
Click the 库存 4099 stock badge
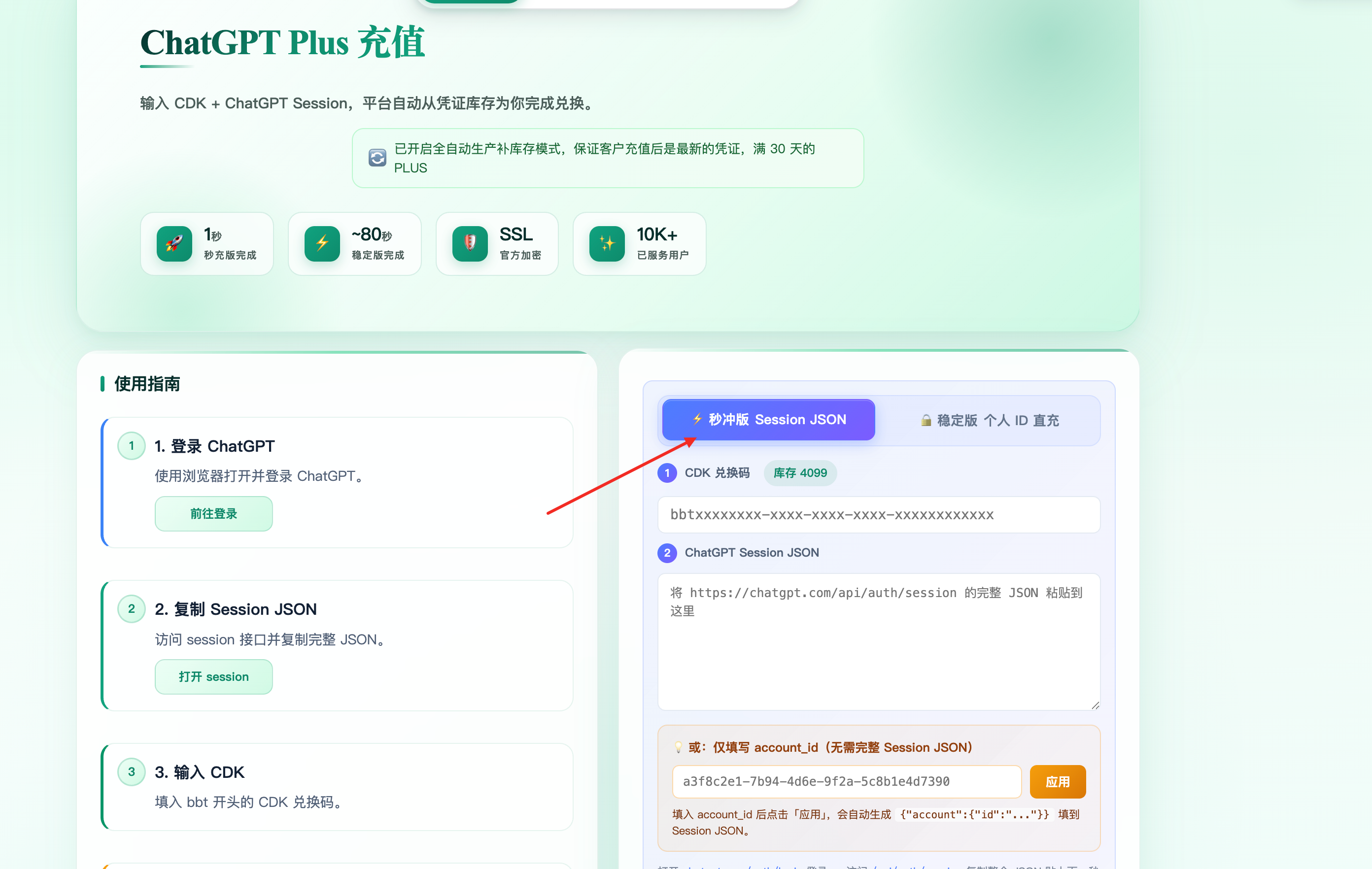(x=800, y=472)
